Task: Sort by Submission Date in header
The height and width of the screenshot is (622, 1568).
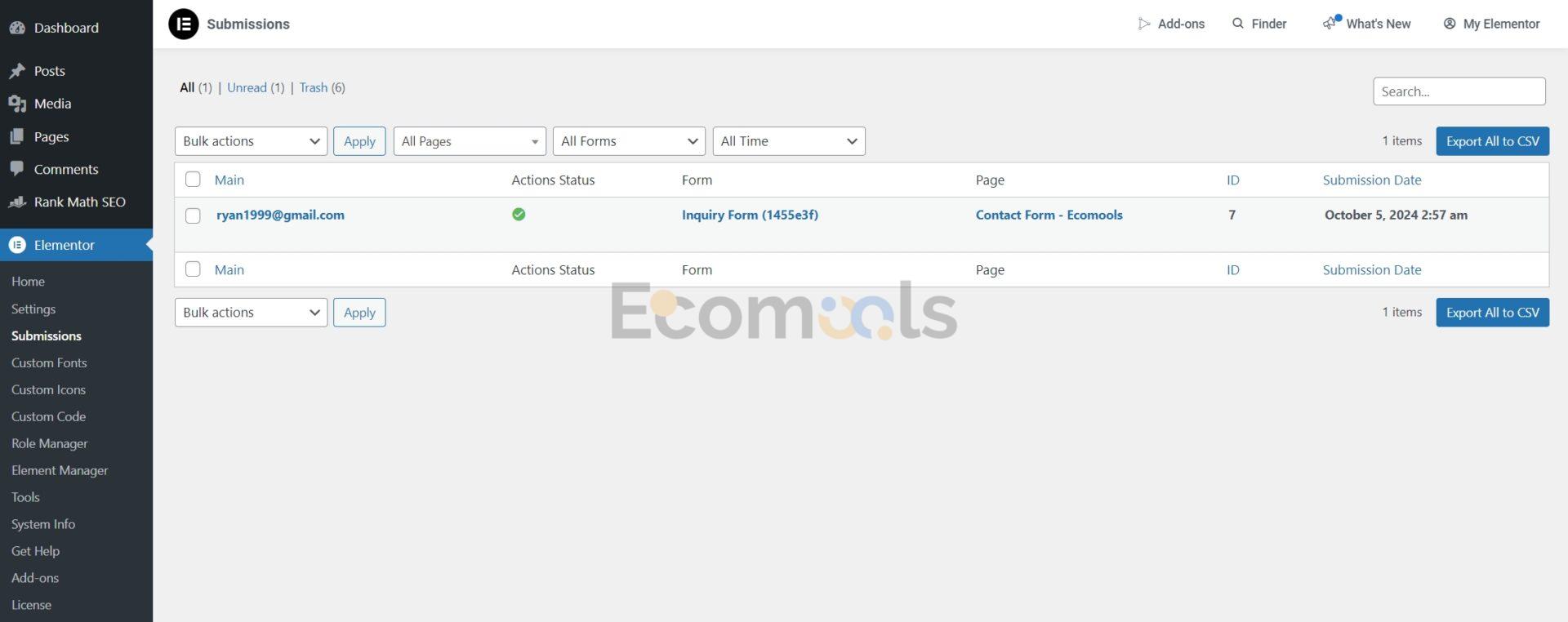Action: point(1372,180)
